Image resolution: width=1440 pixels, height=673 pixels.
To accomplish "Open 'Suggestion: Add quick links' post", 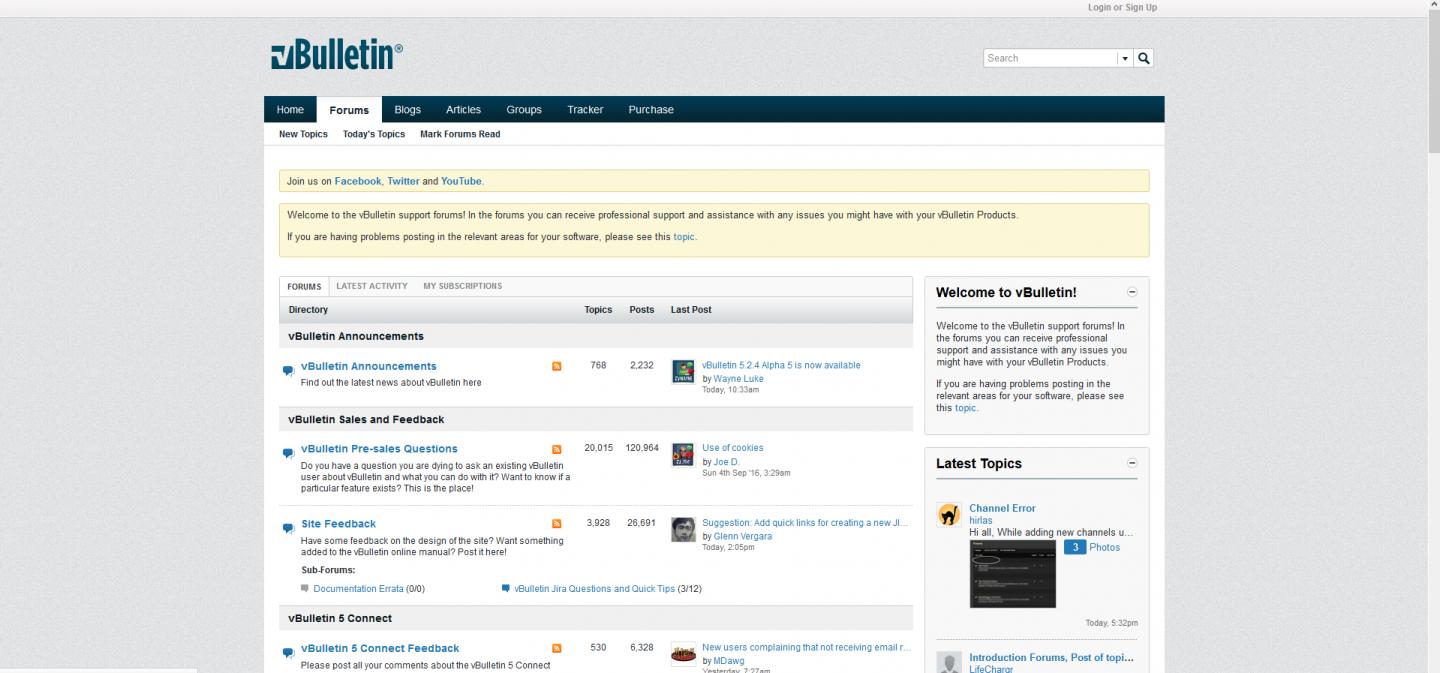I will click(806, 522).
